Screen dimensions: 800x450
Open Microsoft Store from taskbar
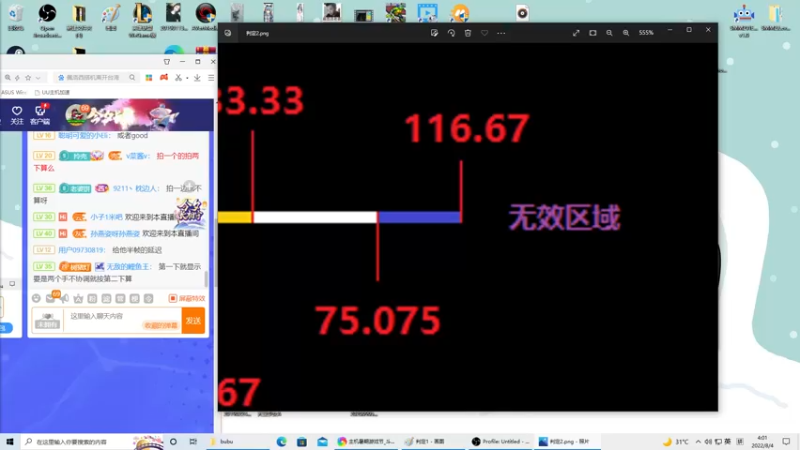302,441
